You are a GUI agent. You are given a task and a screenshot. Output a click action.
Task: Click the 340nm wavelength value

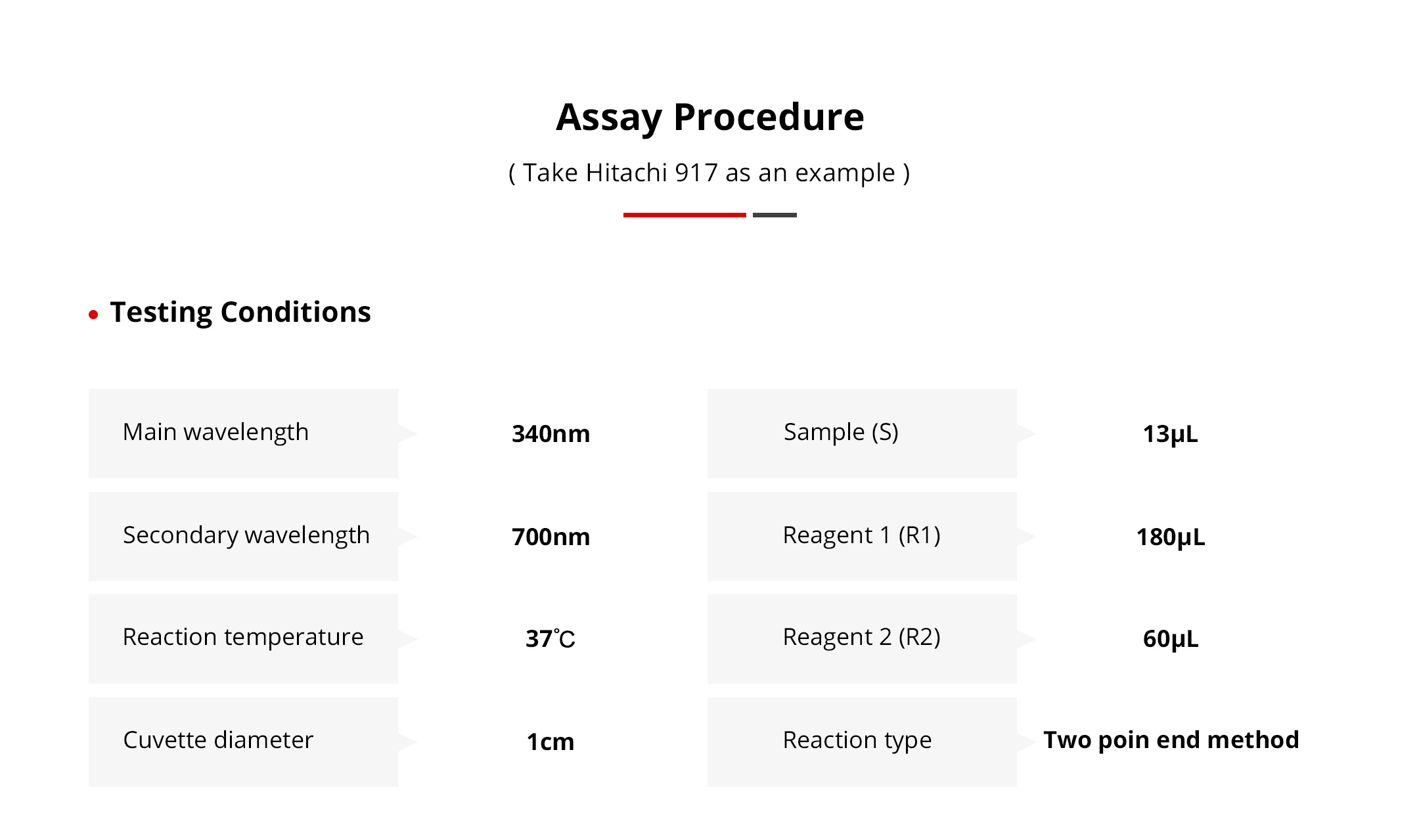point(551,434)
